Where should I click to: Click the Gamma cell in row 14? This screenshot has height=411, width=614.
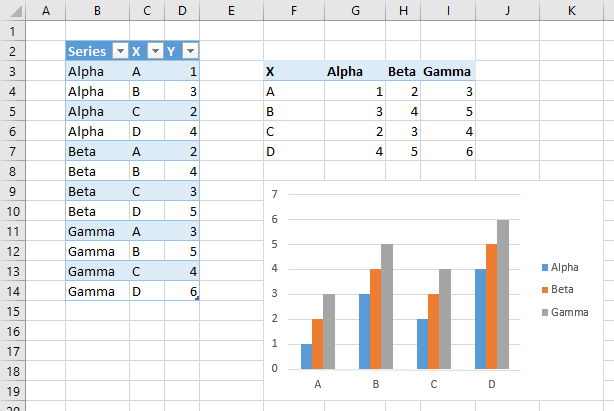click(97, 291)
